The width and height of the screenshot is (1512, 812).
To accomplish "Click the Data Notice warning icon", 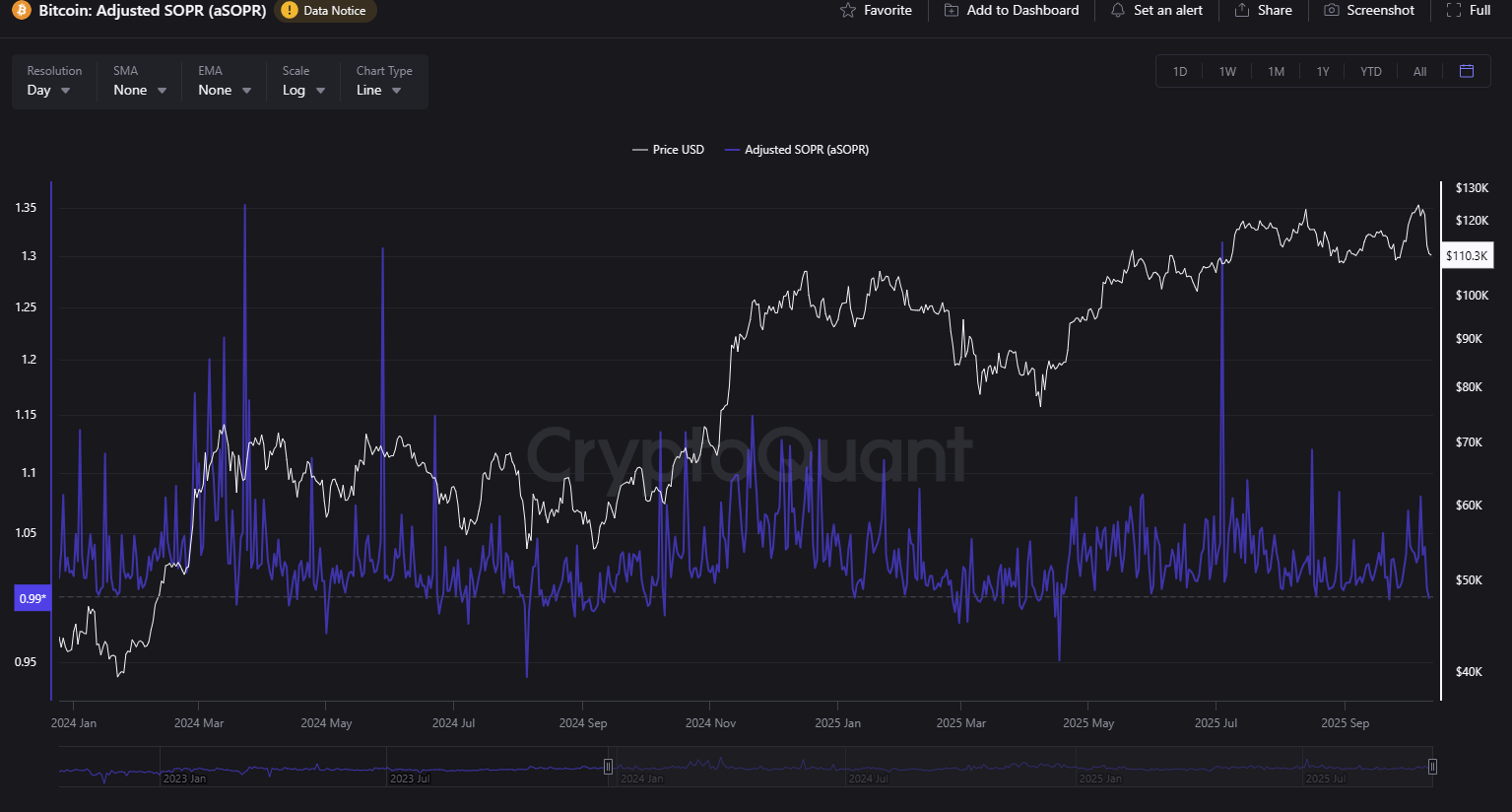I will click(x=290, y=10).
